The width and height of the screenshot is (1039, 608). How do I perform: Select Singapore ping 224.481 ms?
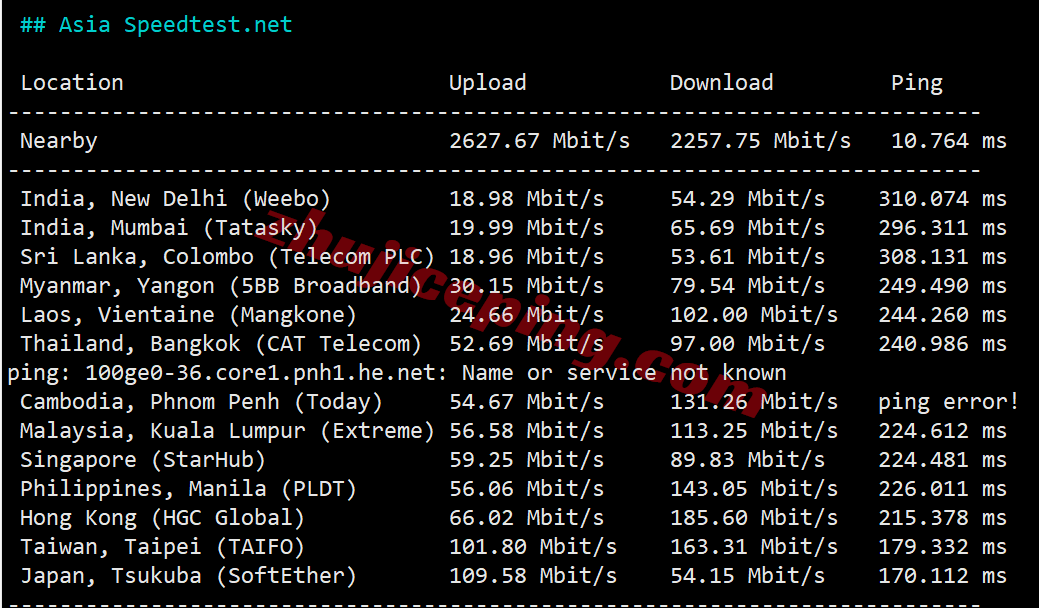coord(943,460)
